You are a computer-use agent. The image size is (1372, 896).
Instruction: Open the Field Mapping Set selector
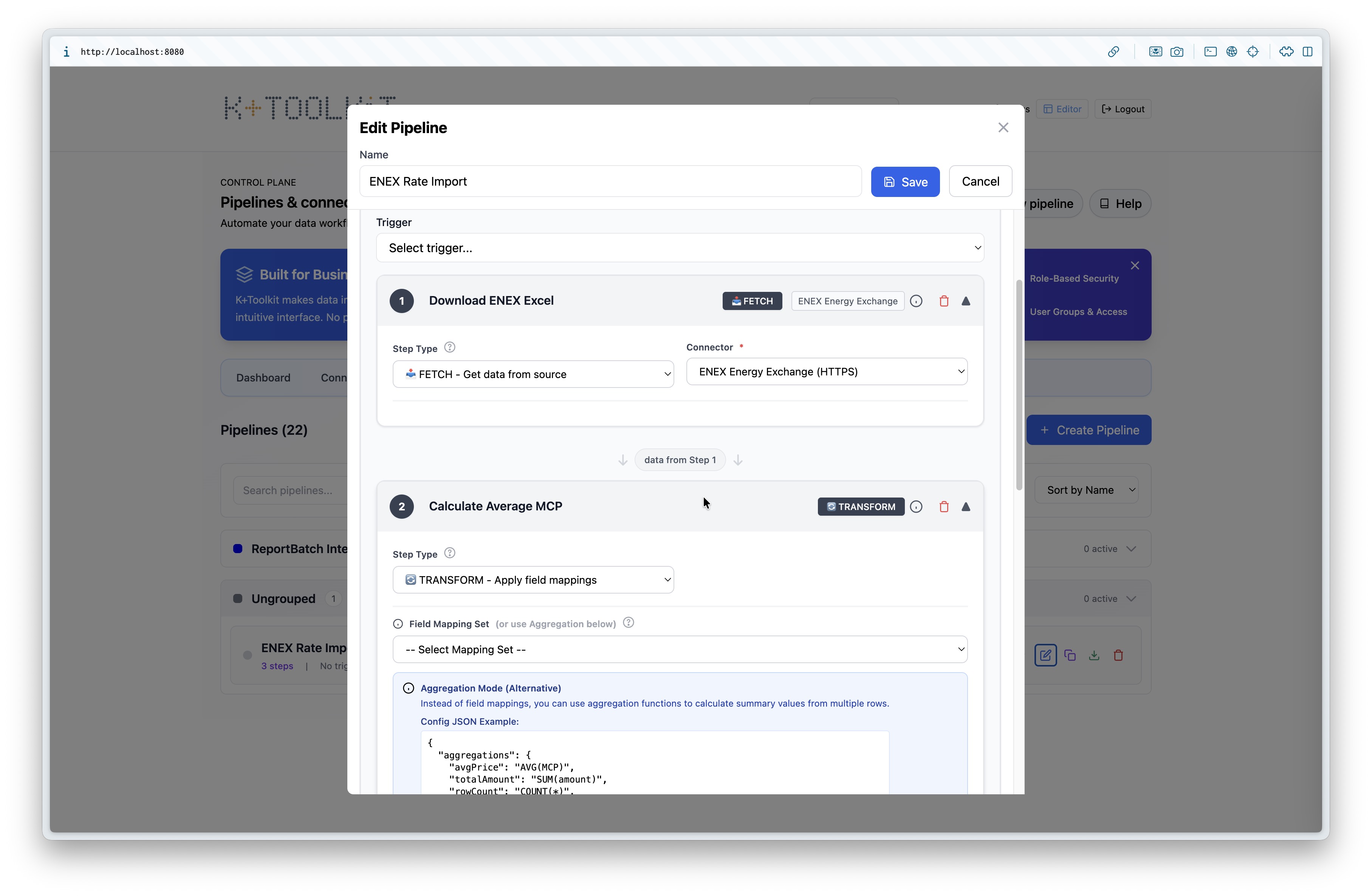pos(680,649)
